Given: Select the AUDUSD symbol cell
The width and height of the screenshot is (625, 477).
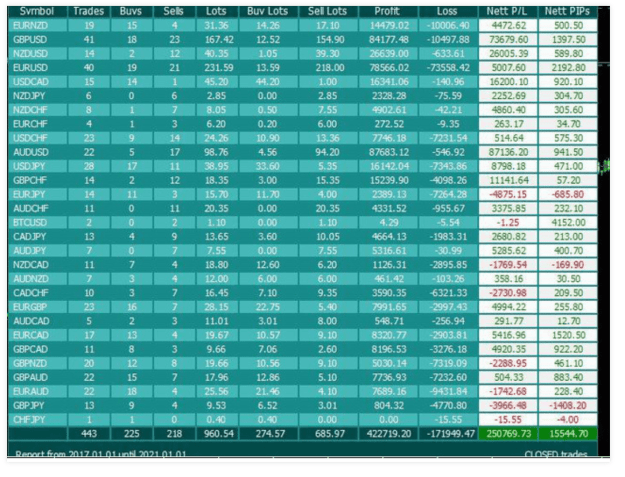Looking at the screenshot, I should (x=37, y=152).
